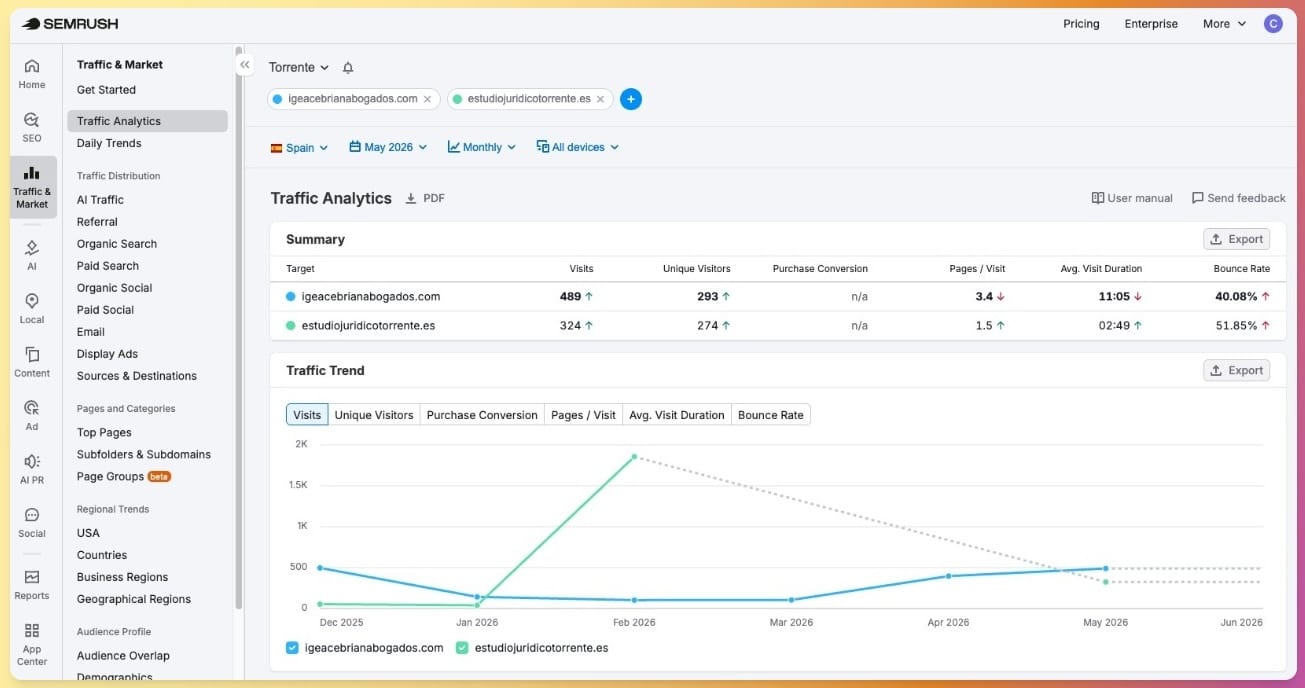This screenshot has width=1305, height=688.
Task: Click the Semrush logo
Action: coord(69,23)
